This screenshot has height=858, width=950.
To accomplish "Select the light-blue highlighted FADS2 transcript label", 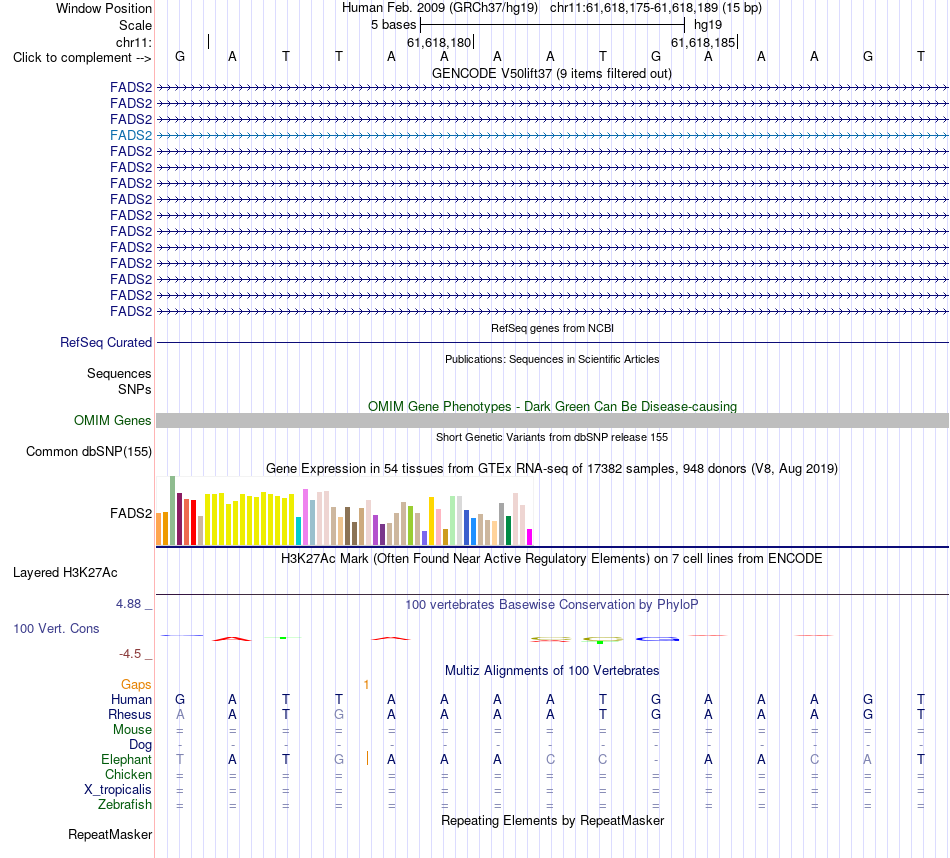I will coord(131,135).
